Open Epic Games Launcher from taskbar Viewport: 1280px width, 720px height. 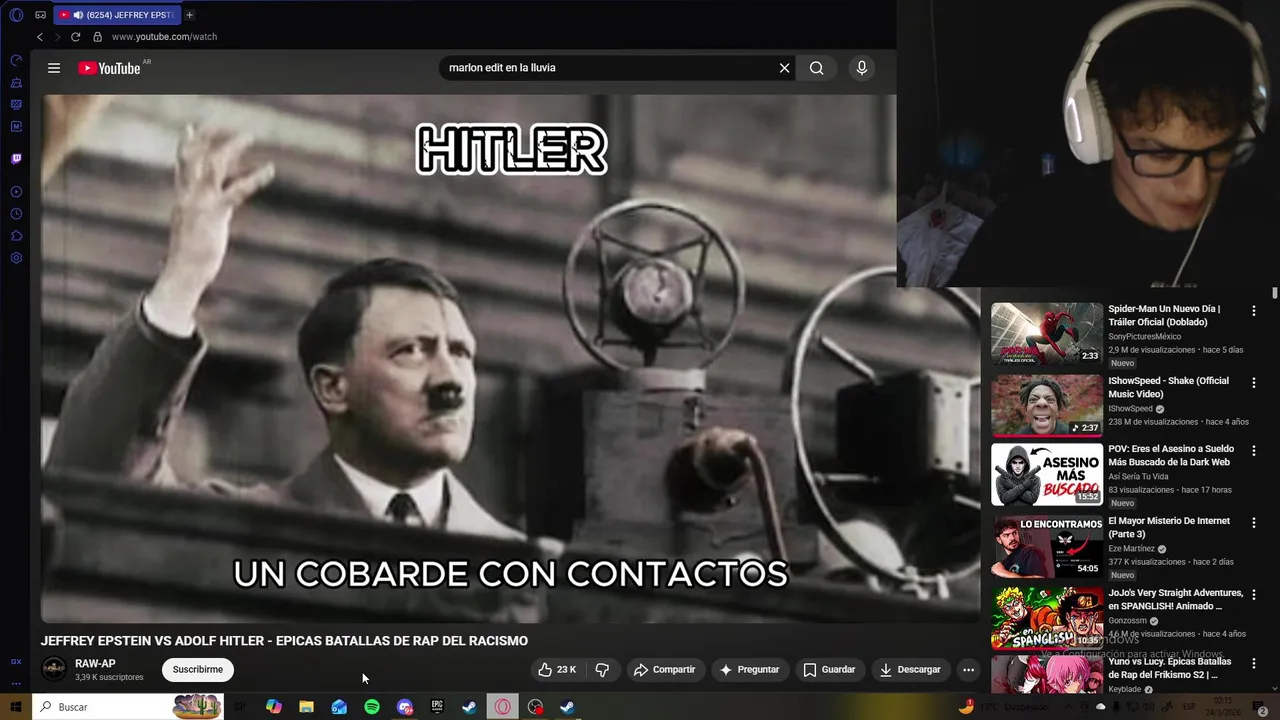[x=437, y=707]
